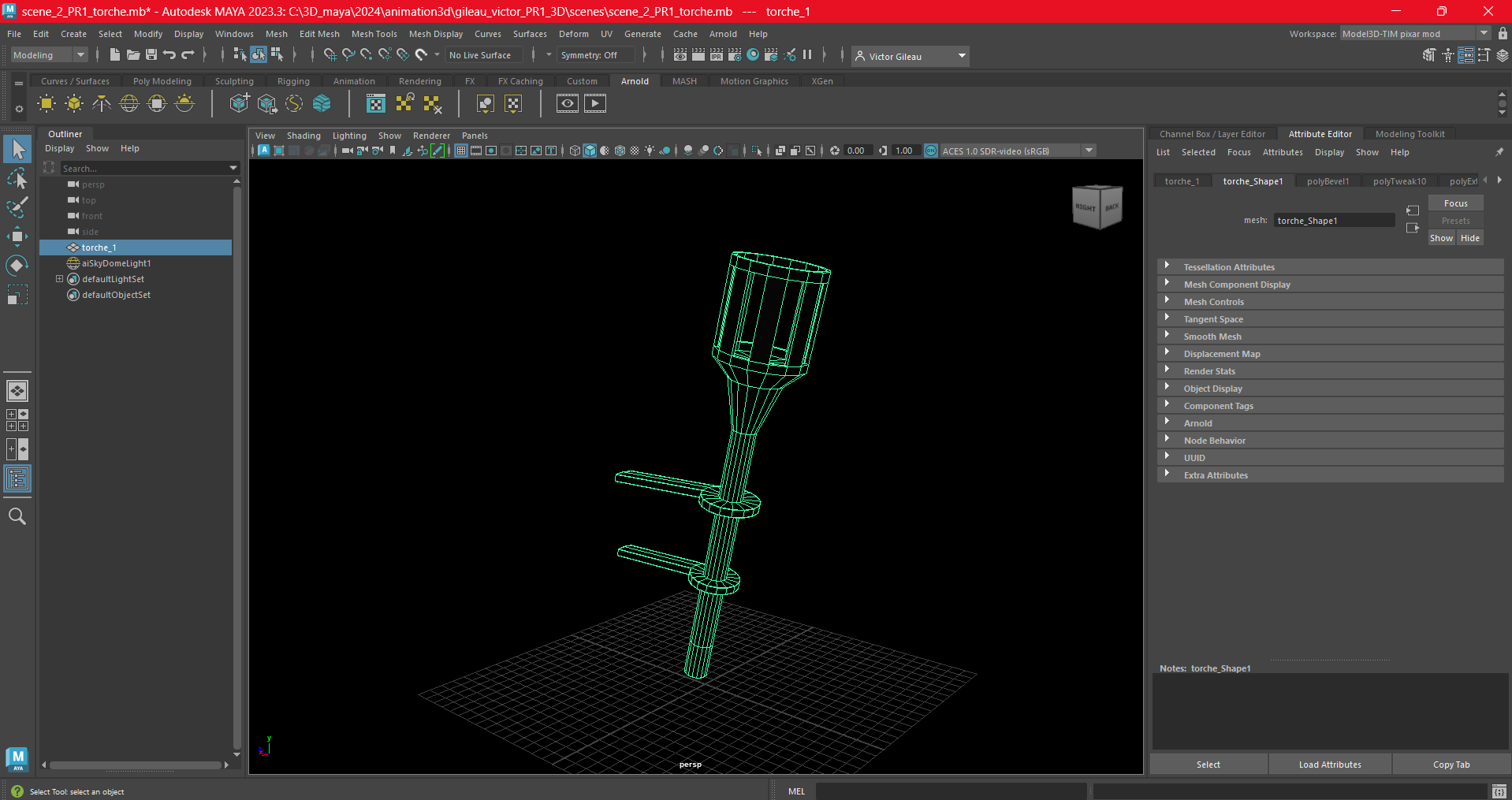Click the Load Attributes button
The width and height of the screenshot is (1512, 800).
pyautogui.click(x=1330, y=765)
